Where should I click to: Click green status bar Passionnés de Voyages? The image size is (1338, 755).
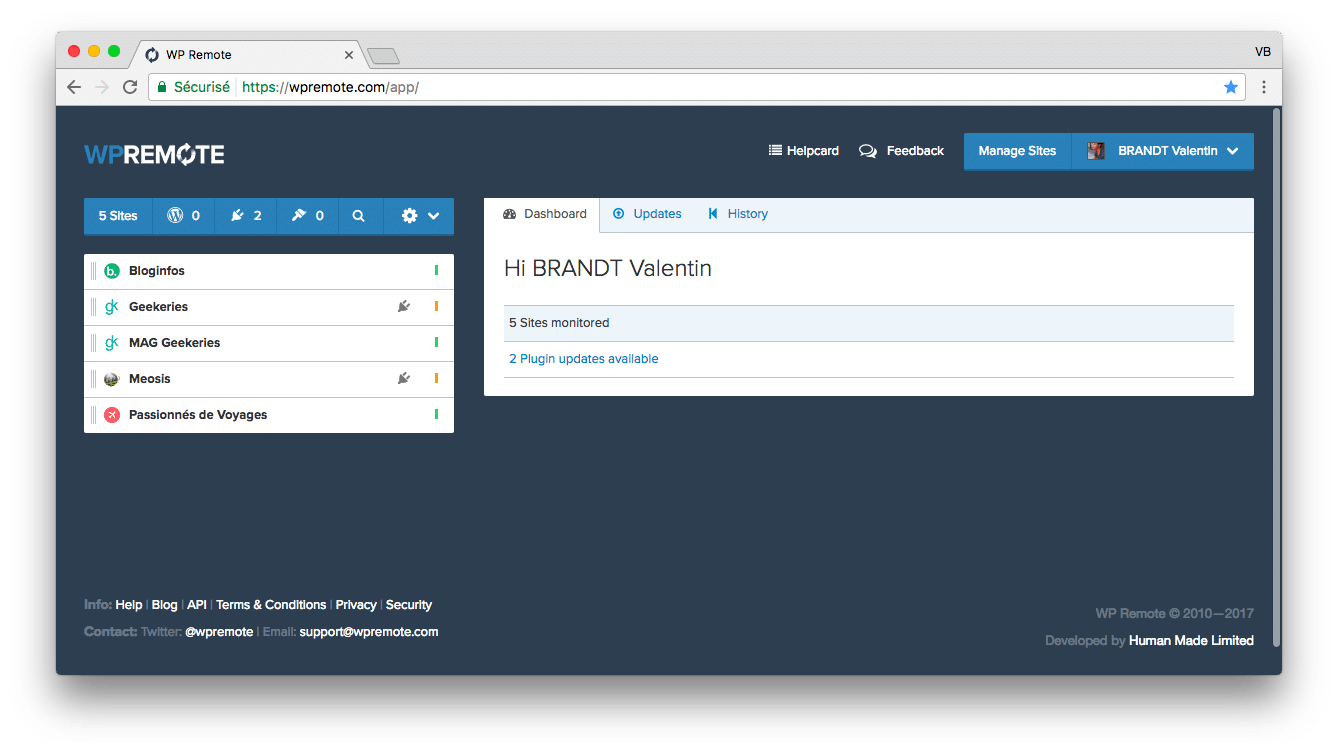[436, 415]
